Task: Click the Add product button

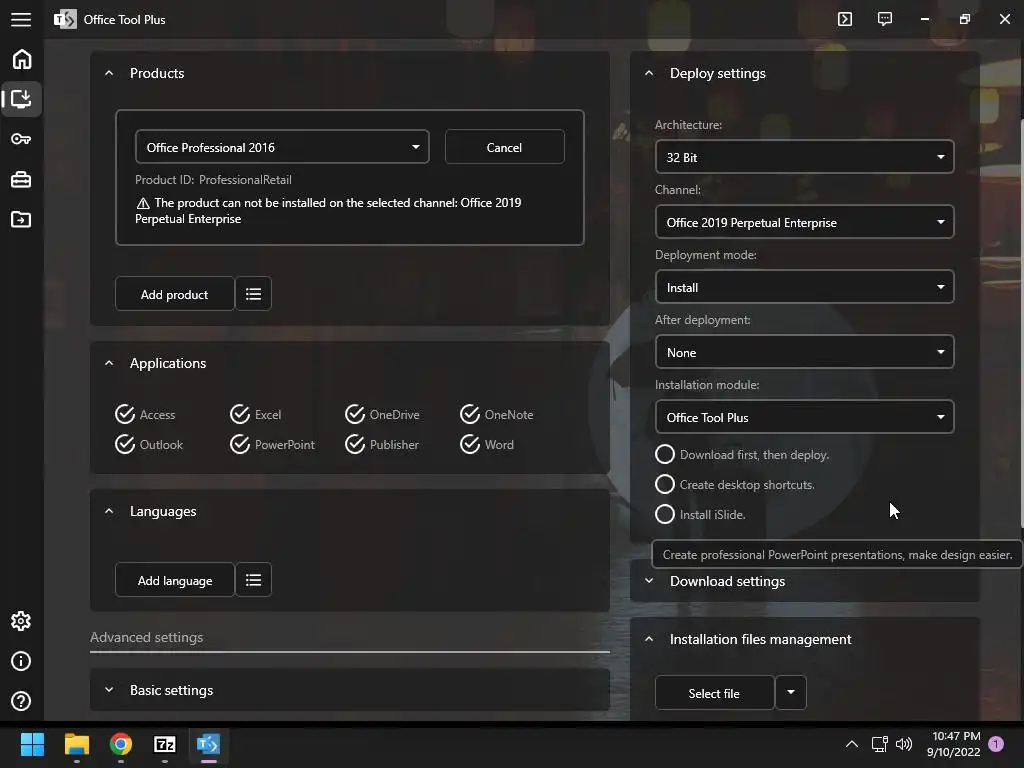Action: click(174, 294)
